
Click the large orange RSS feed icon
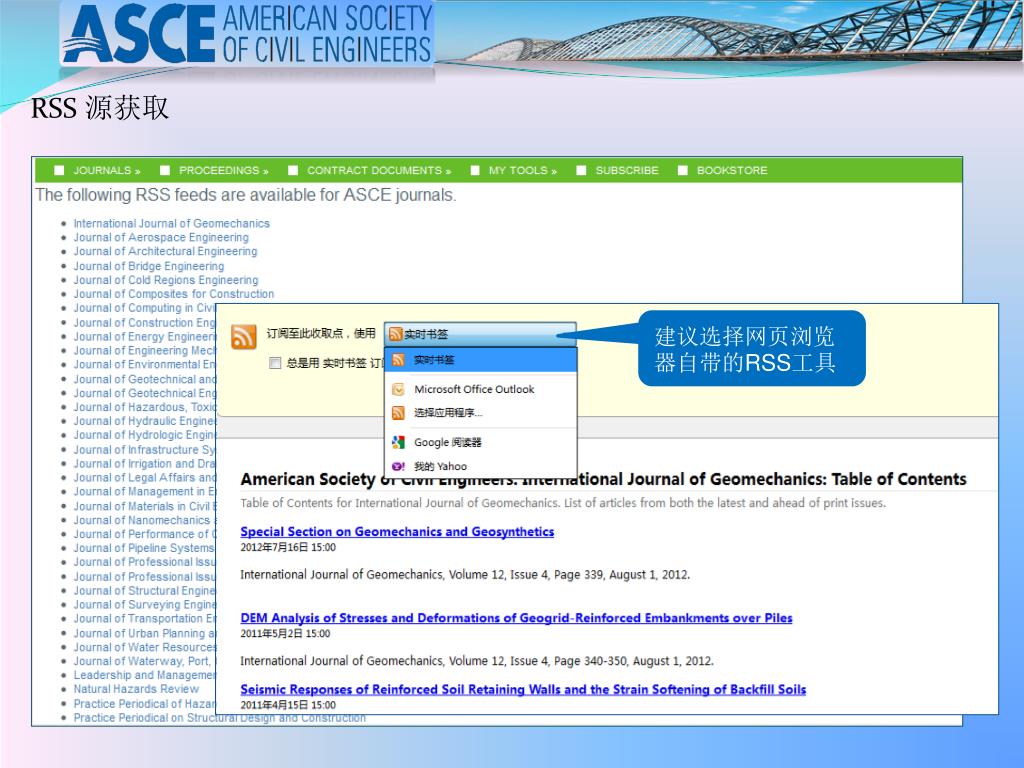pos(244,337)
